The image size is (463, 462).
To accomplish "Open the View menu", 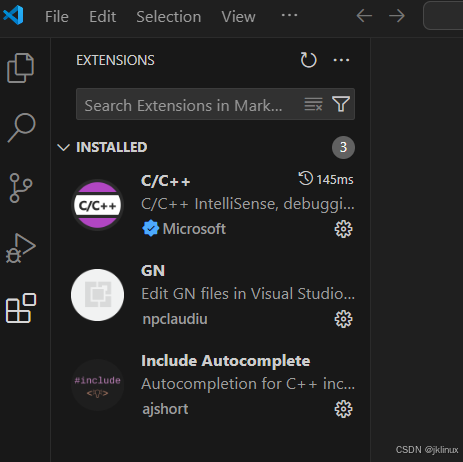I will click(x=238, y=17).
